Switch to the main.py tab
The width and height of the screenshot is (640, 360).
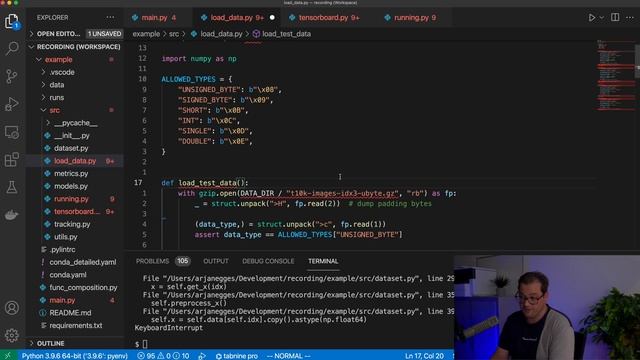154,18
